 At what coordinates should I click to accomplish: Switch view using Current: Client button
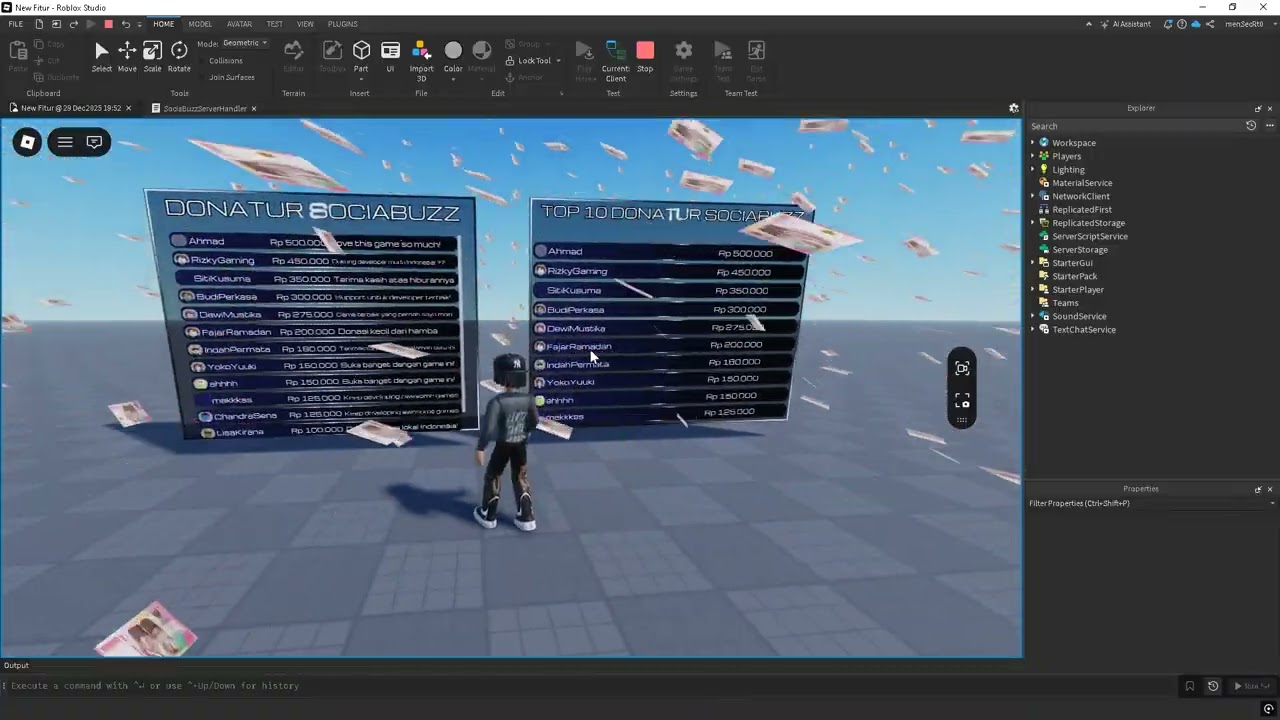click(x=615, y=60)
